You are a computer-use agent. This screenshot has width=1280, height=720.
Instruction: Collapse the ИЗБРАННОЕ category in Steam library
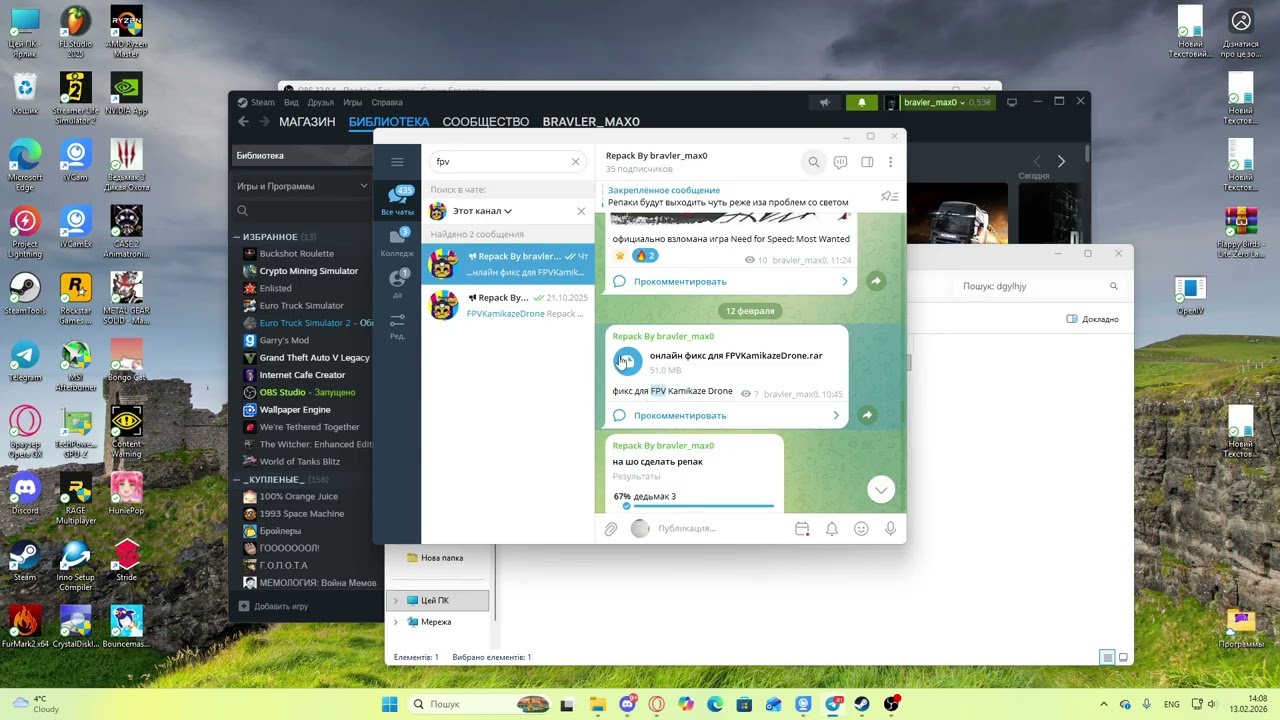point(237,237)
